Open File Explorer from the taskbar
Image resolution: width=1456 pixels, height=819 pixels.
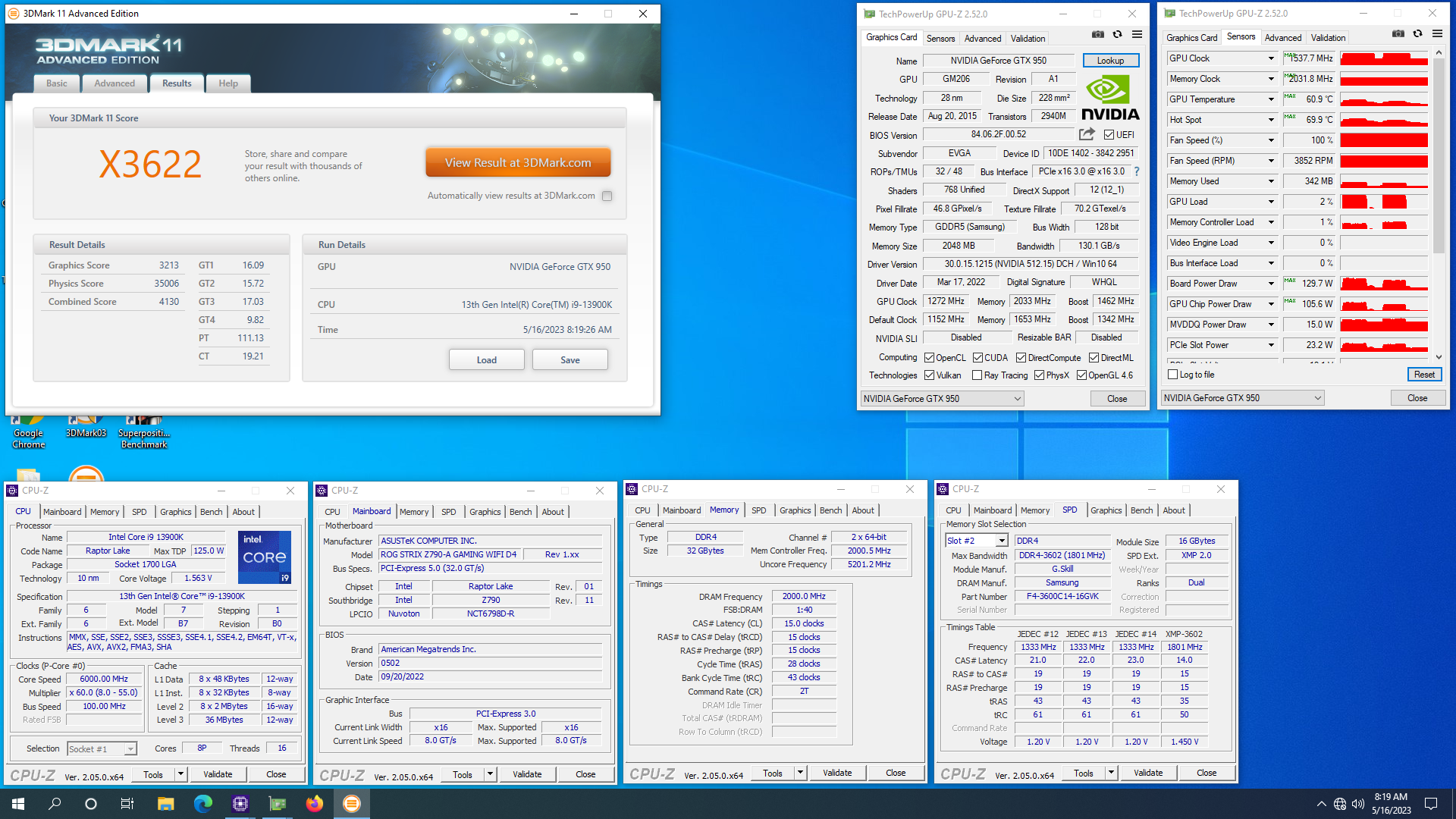tap(165, 804)
